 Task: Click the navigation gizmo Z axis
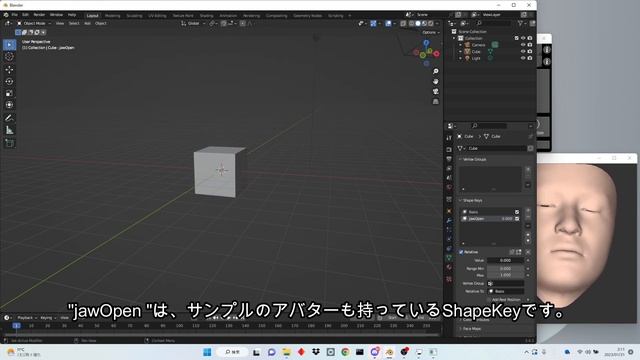pyautogui.click(x=426, y=42)
